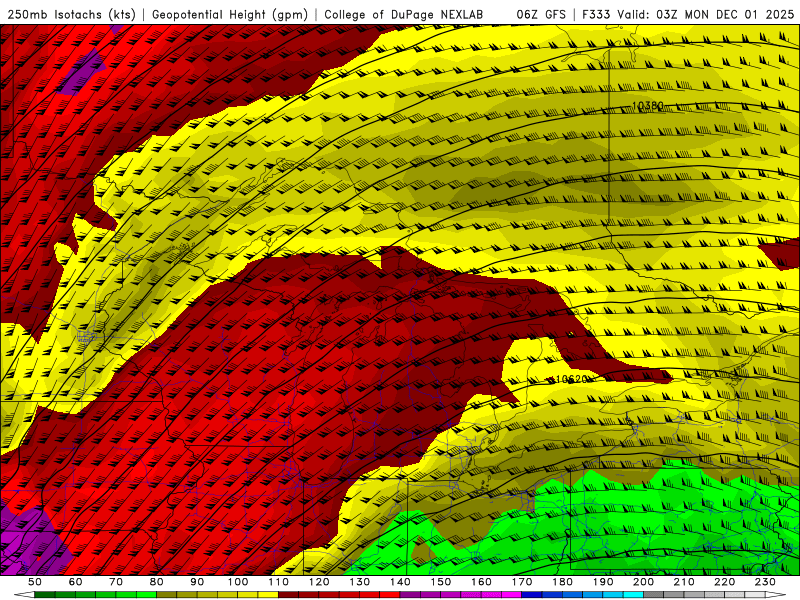Click the 140 value on the color scale

pos(400,582)
